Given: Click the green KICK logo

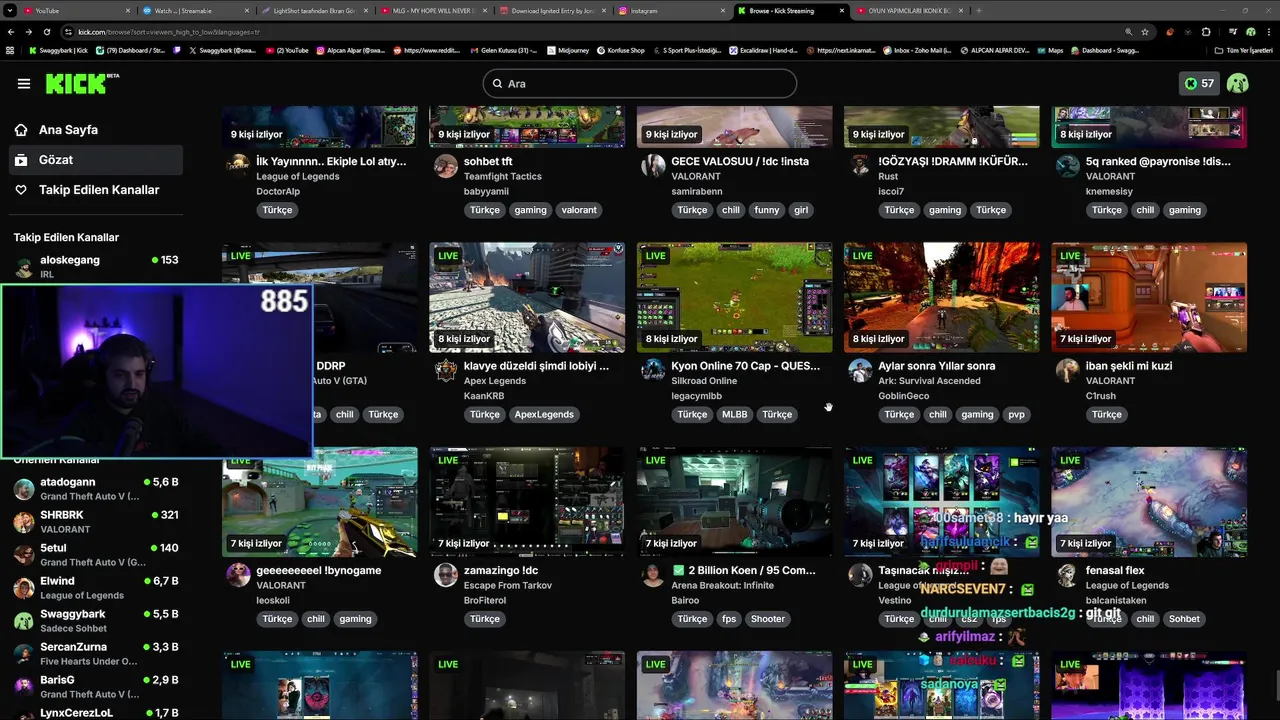Looking at the screenshot, I should click(x=81, y=83).
